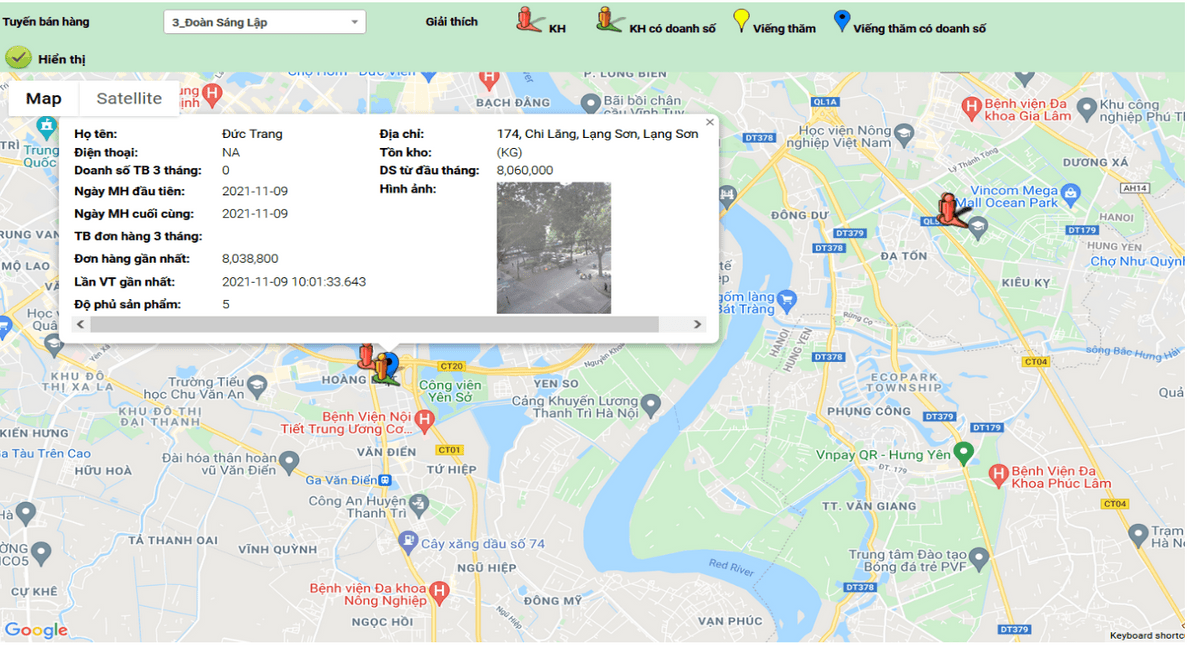Click the horizontal scrollbar in info popup
This screenshot has width=1189, height=650.
[374, 325]
